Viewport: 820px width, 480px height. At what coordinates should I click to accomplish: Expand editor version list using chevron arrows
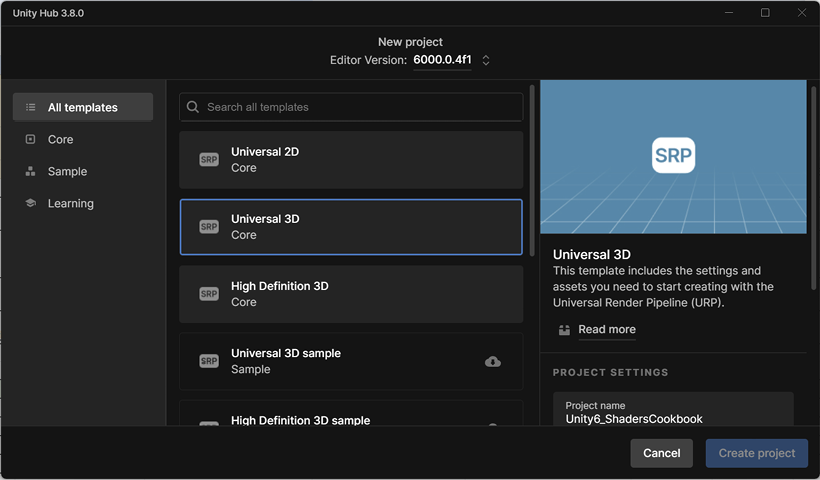[x=486, y=60]
